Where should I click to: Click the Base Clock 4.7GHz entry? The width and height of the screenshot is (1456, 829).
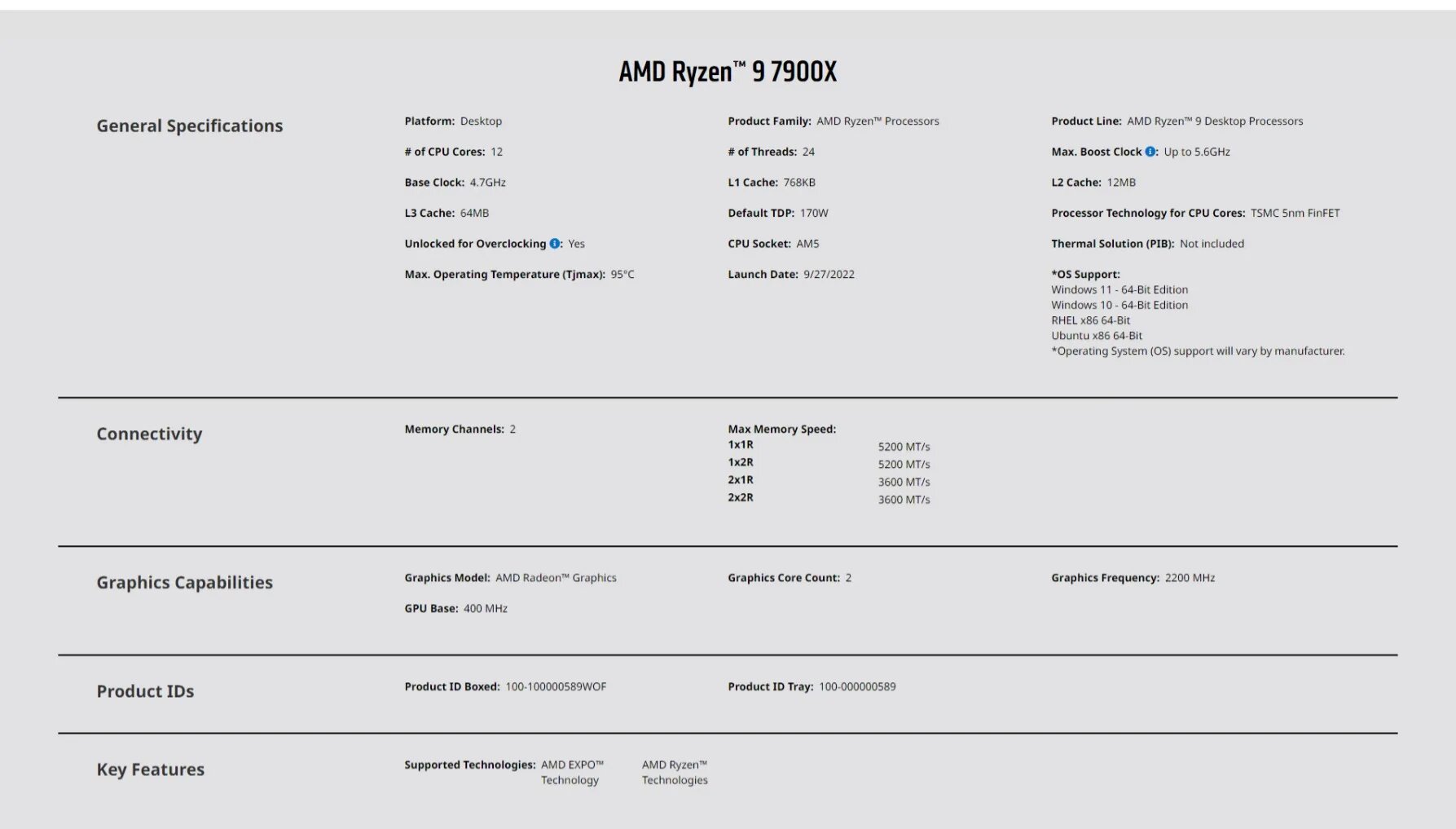(x=455, y=183)
